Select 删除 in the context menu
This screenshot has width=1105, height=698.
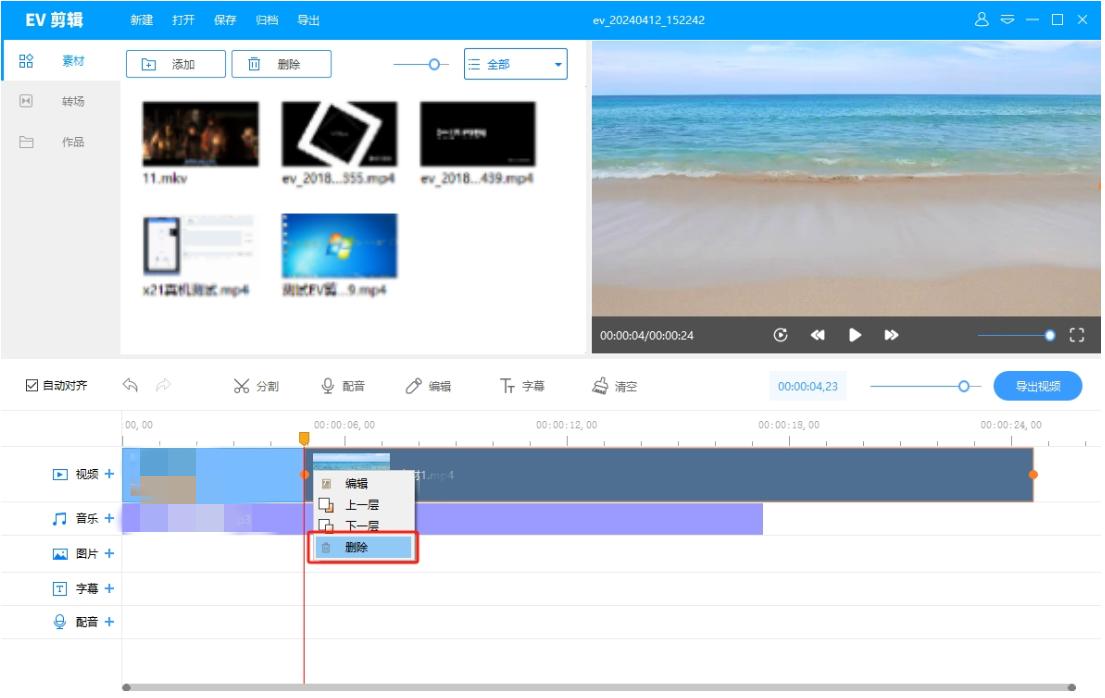(x=362, y=547)
